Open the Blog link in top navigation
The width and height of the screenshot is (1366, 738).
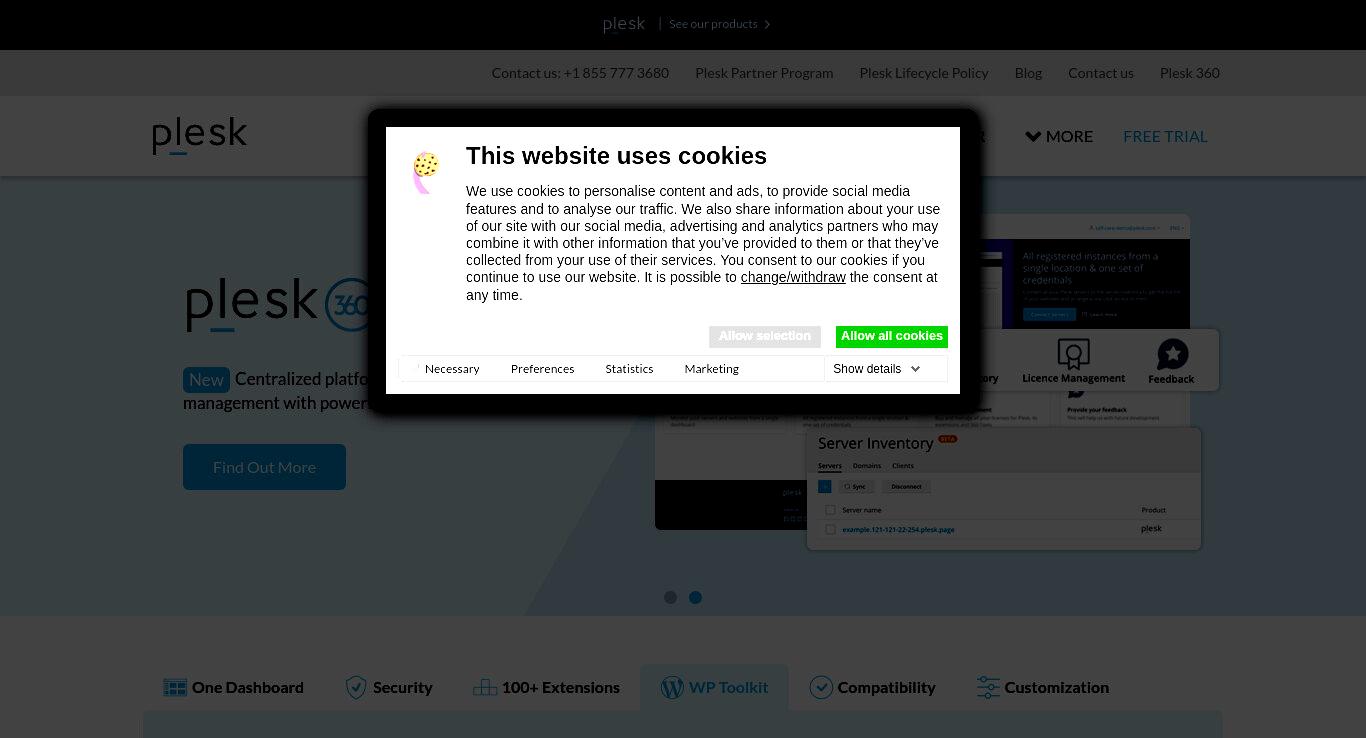[x=1028, y=73]
